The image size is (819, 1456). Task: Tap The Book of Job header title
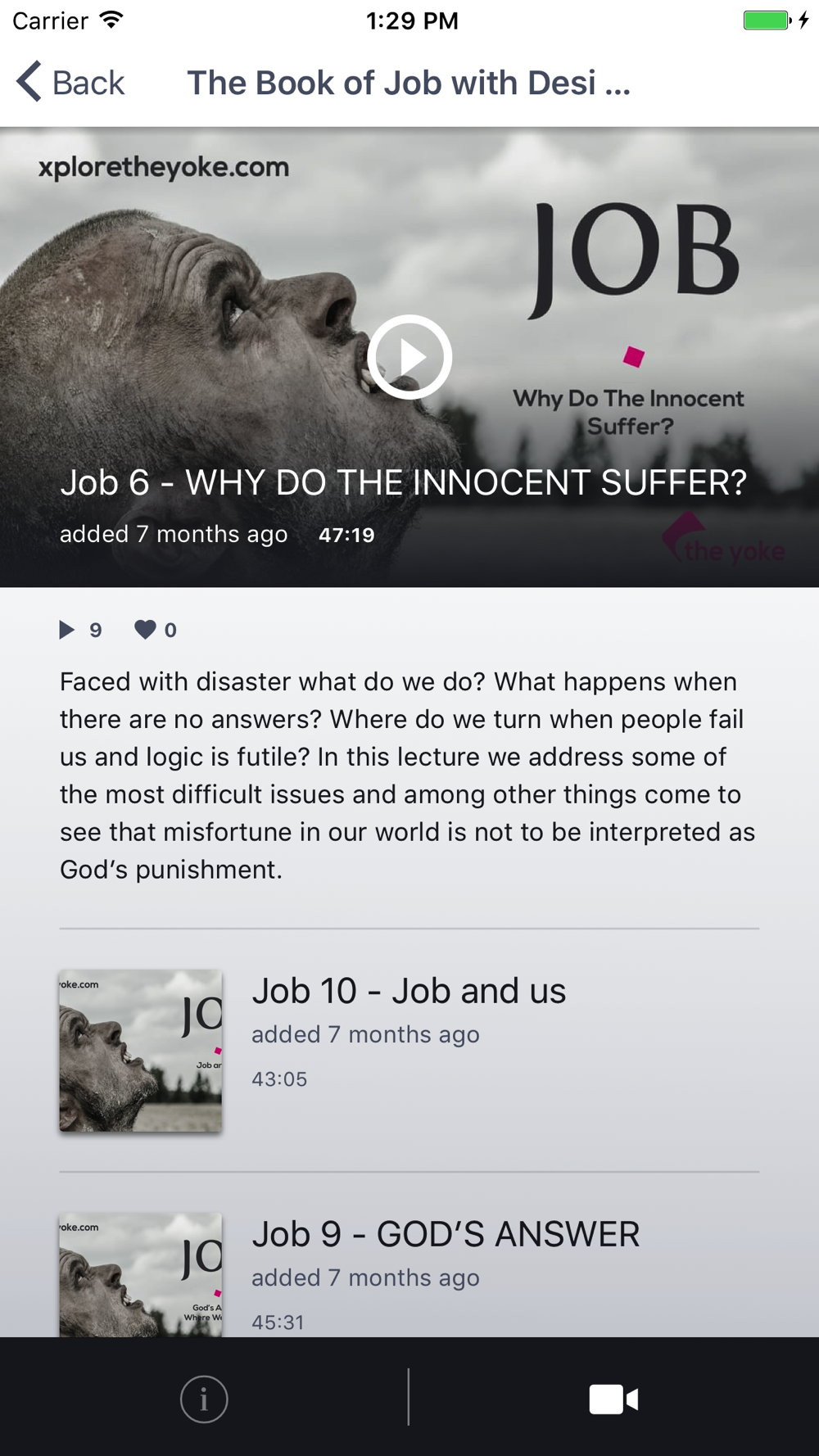pos(409,83)
